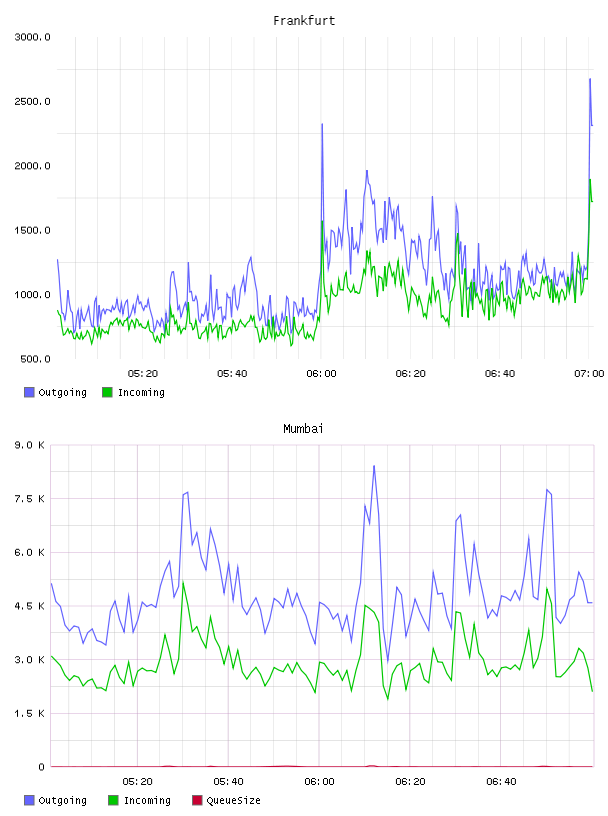Click the 06:40 time label on Mumbai chart
Viewport: 608px width, 816px height.
coord(501,782)
